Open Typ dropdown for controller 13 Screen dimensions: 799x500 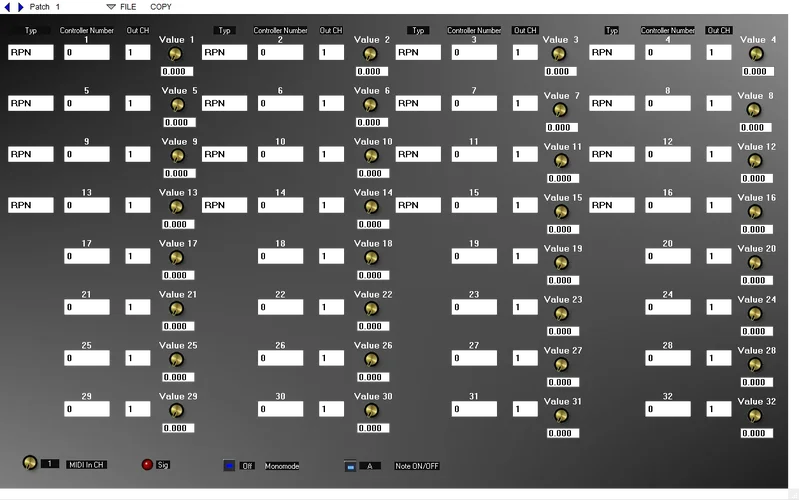(31, 205)
